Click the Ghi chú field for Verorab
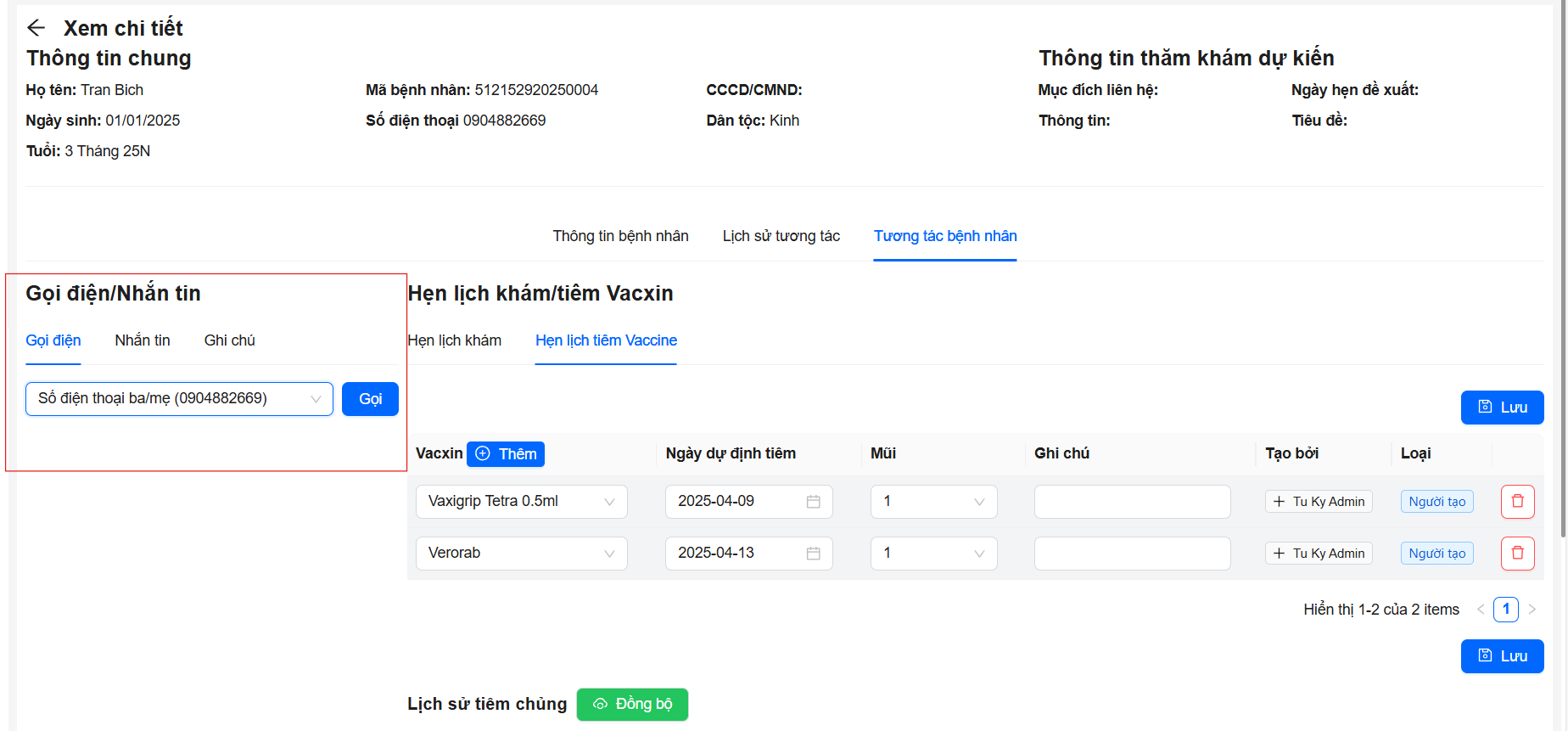Image resolution: width=1568 pixels, height=731 pixels. coord(1132,554)
